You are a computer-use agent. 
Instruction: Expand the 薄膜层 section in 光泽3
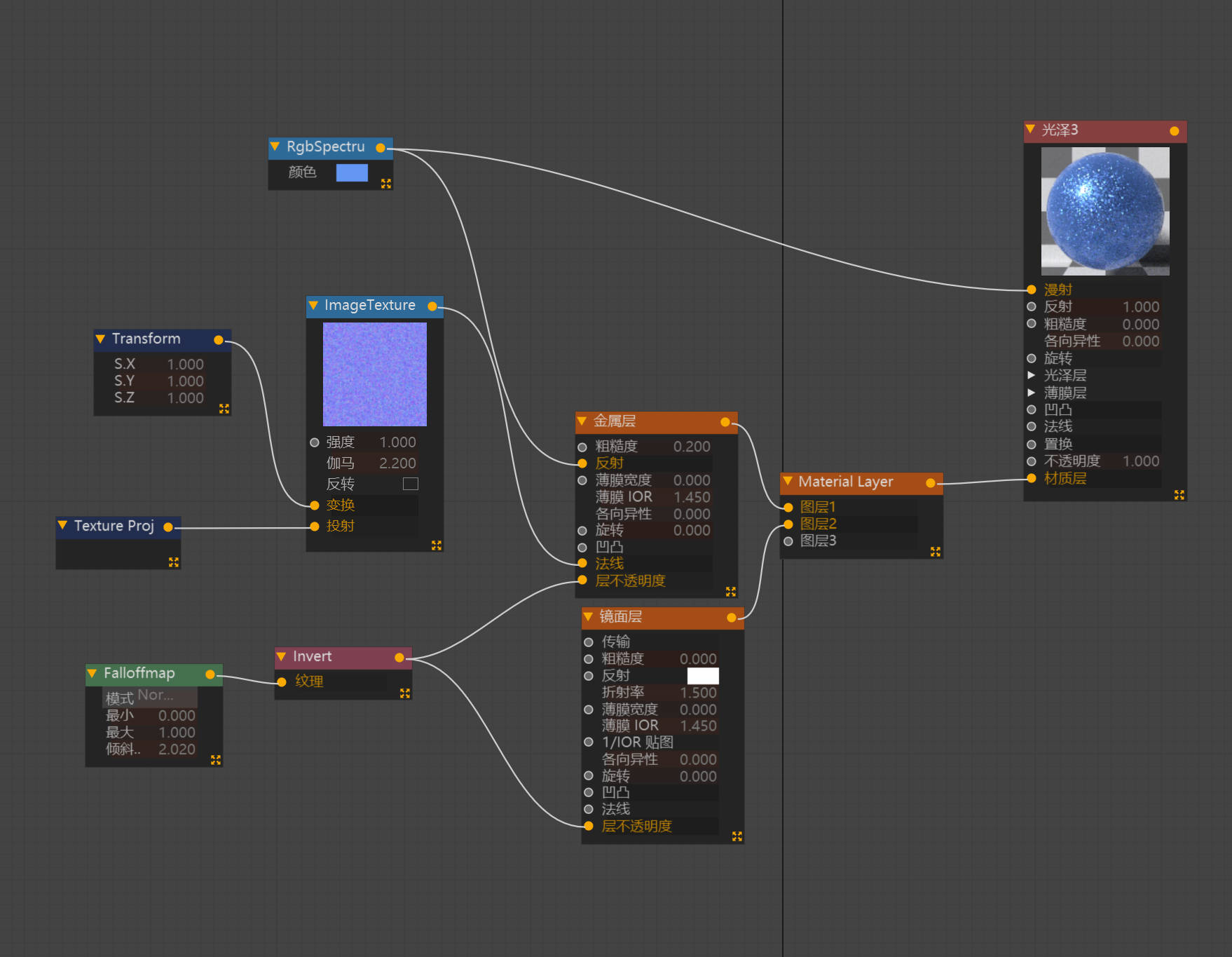tap(1031, 393)
